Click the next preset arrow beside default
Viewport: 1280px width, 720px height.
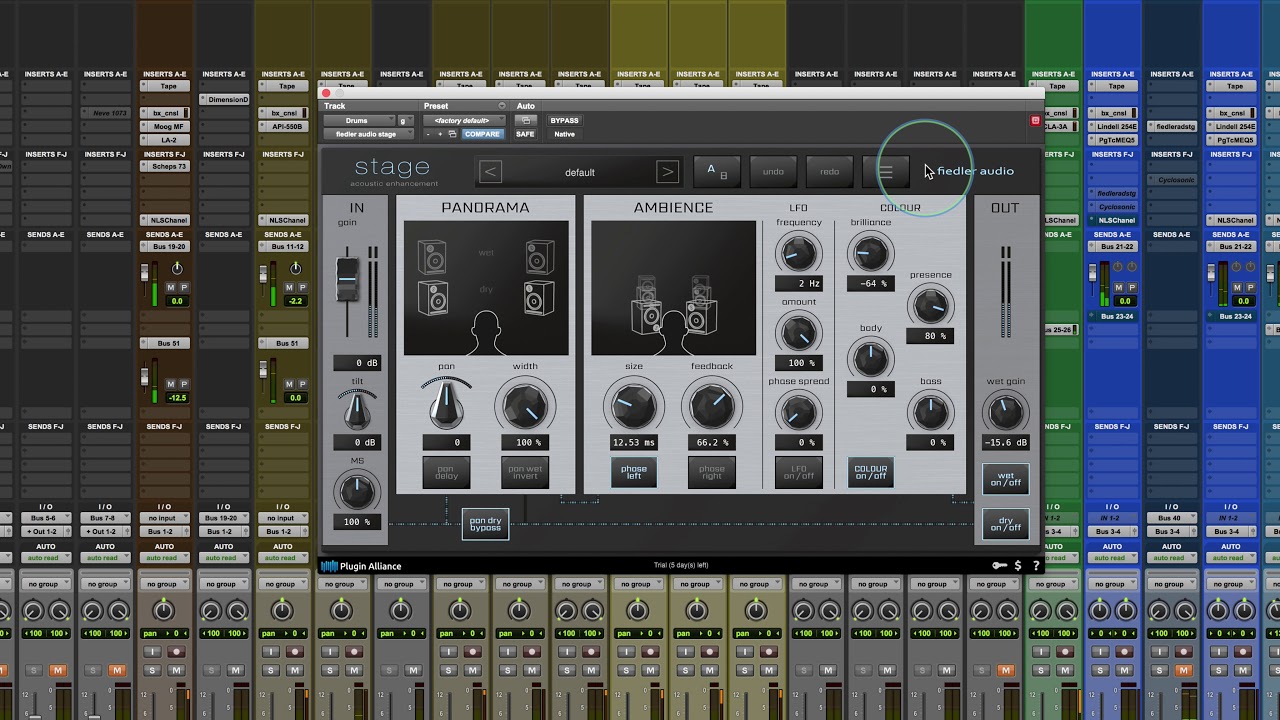667,172
